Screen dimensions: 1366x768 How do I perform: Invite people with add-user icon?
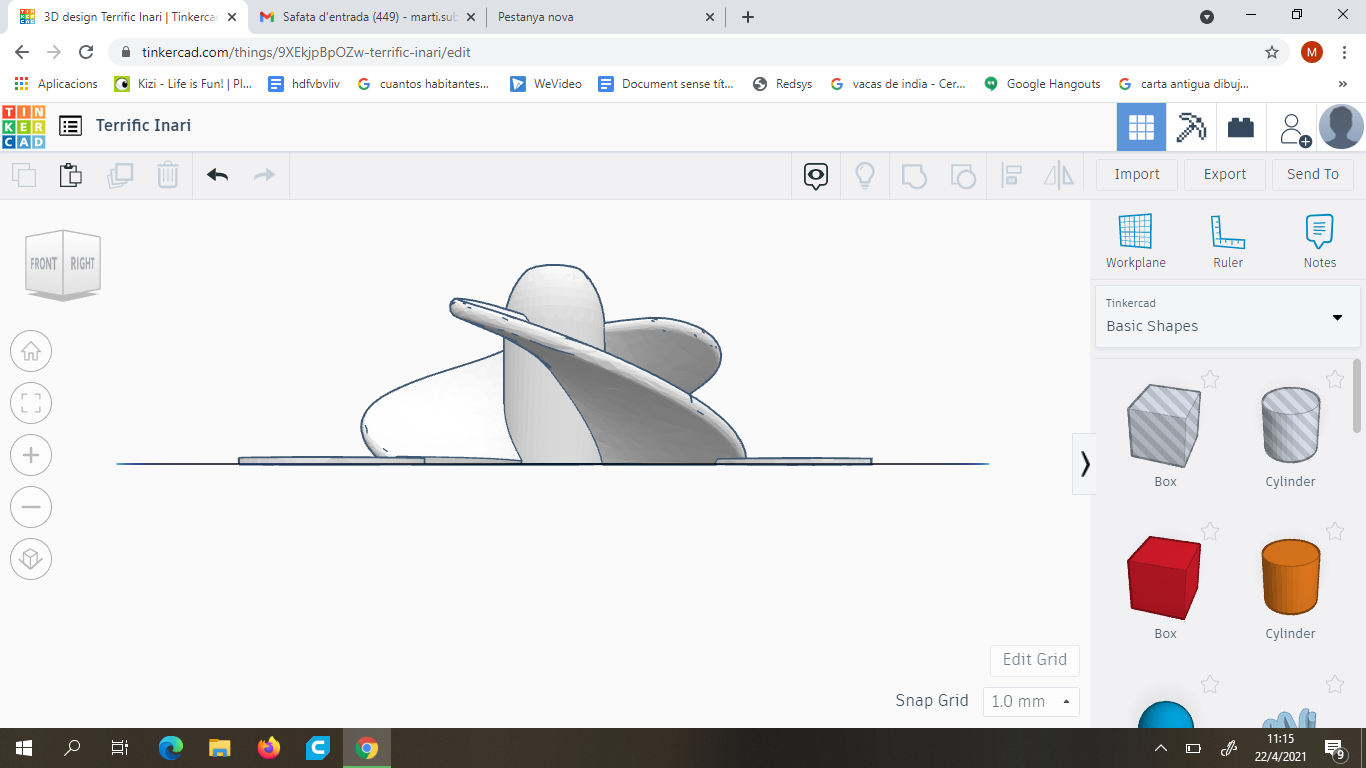(1293, 128)
